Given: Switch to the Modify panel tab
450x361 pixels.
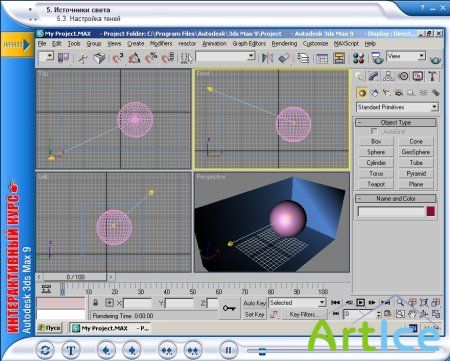Looking at the screenshot, I should (374, 76).
